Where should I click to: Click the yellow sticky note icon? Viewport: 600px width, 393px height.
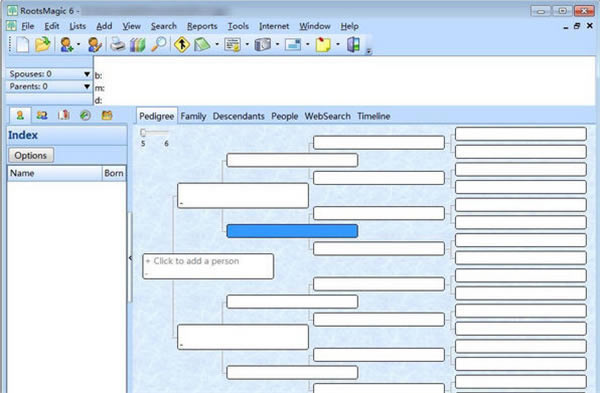323,45
